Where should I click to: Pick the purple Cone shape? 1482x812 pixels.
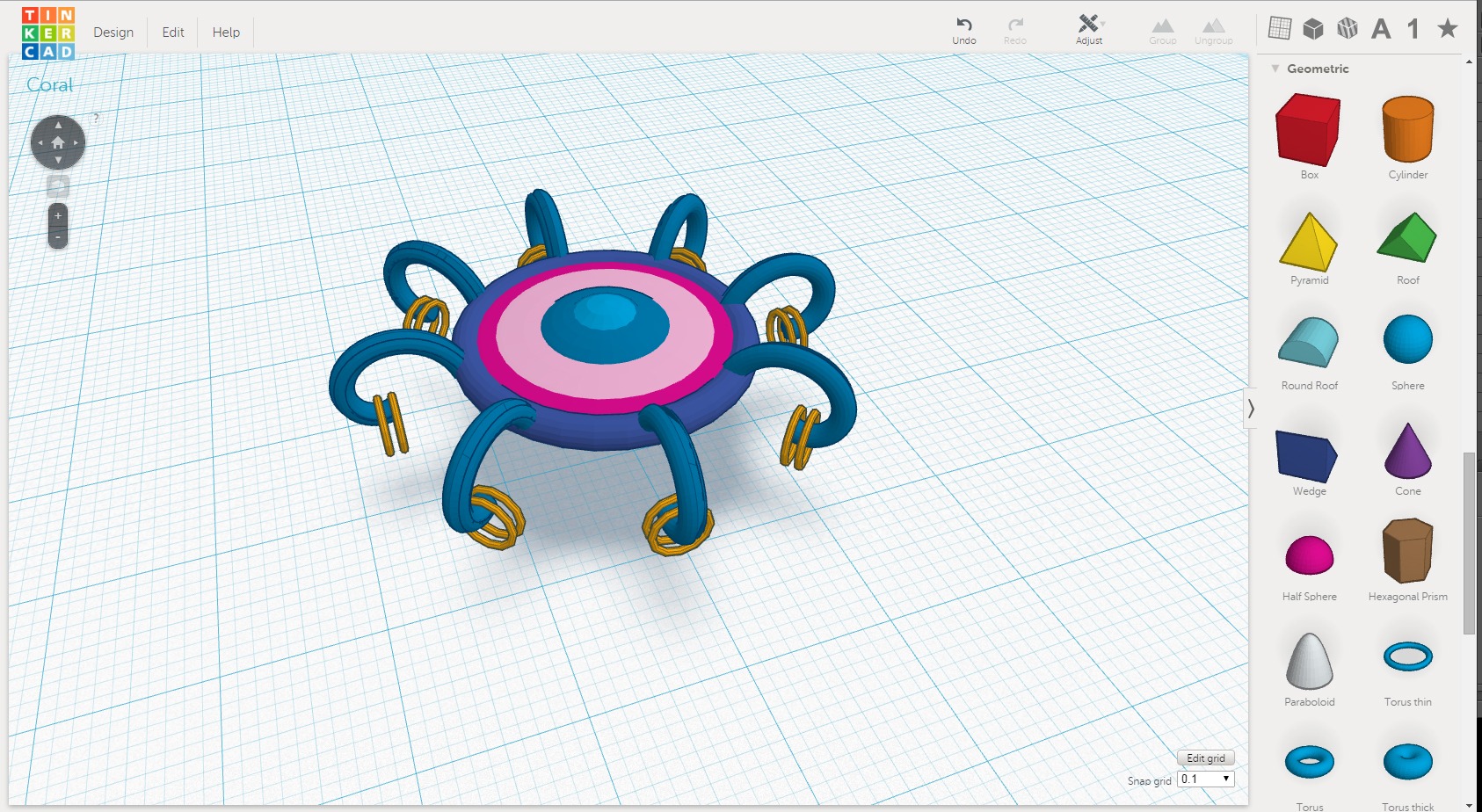point(1408,450)
